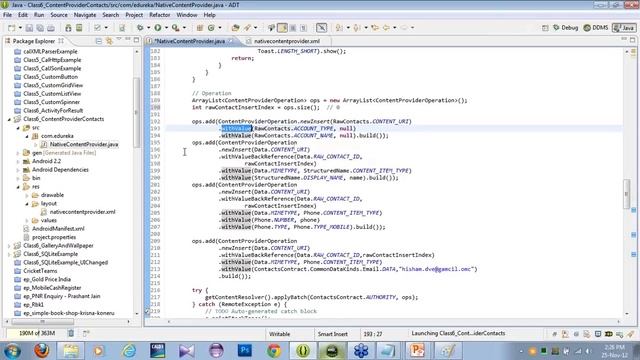Open the Window menu
This screenshot has height=360, width=640.
(187, 15)
